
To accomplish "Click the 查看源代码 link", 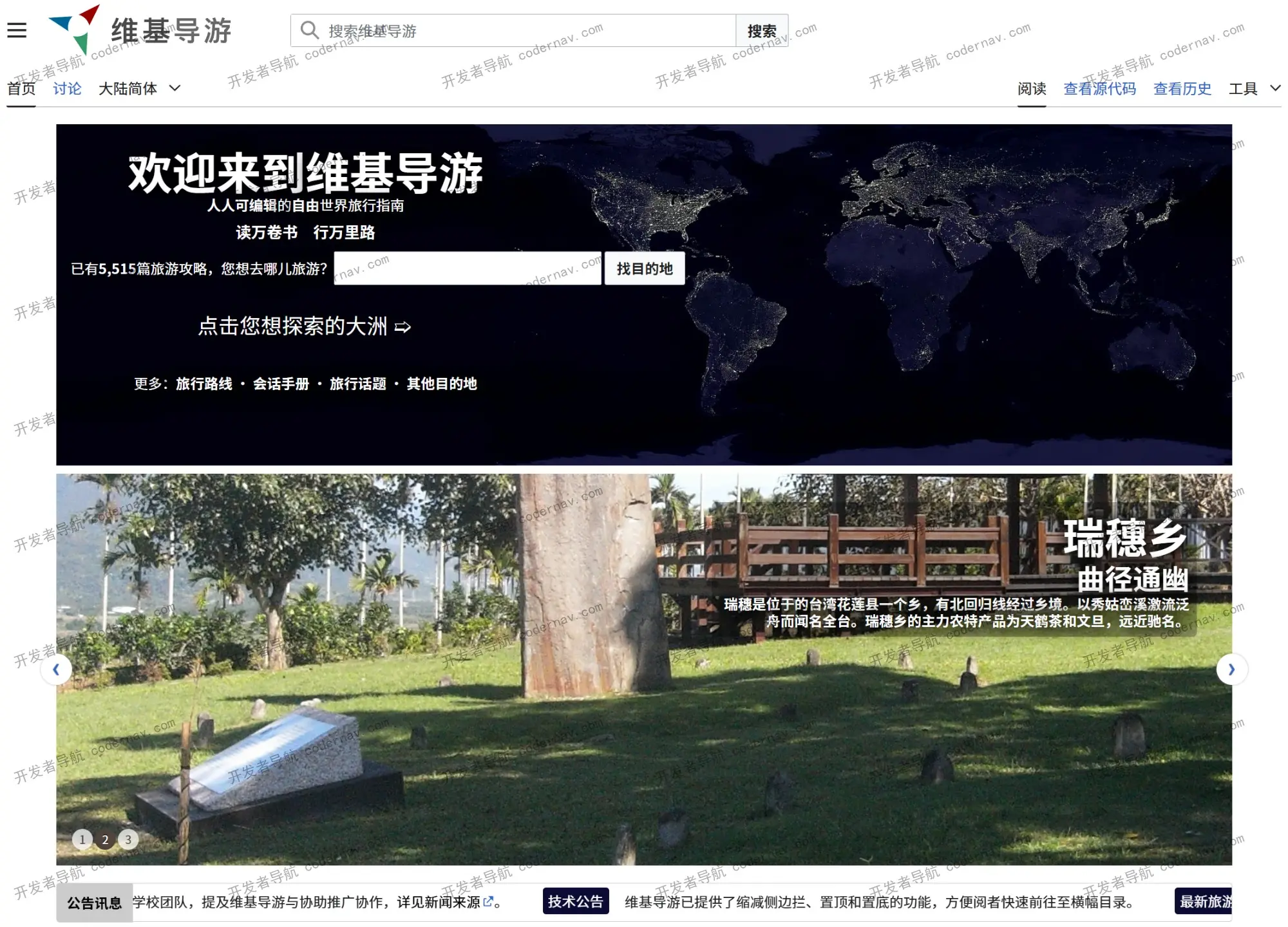I will click(x=1099, y=88).
